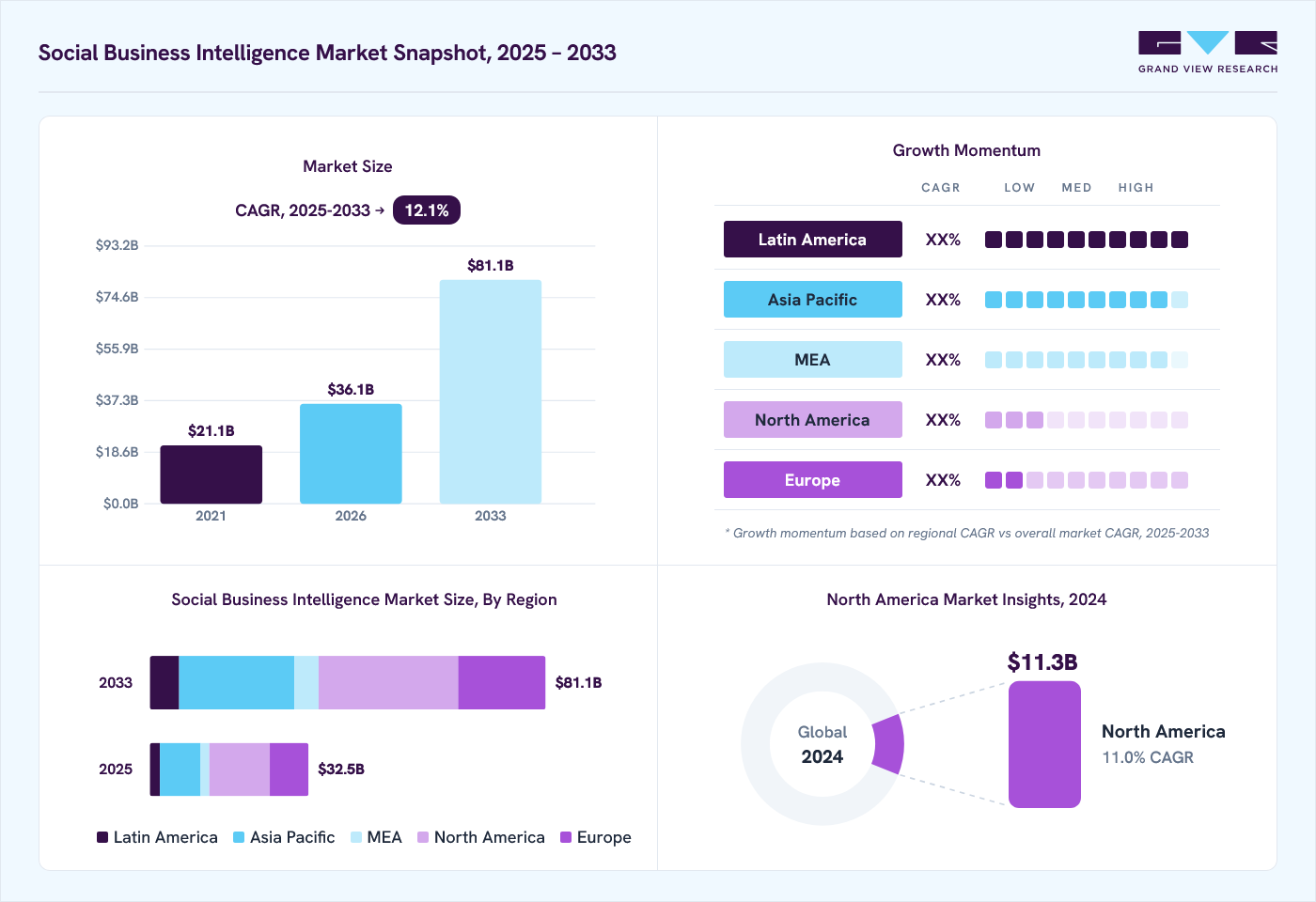This screenshot has width=1316, height=902.
Task: Select the 2026 blue bar
Action: pyautogui.click(x=351, y=454)
